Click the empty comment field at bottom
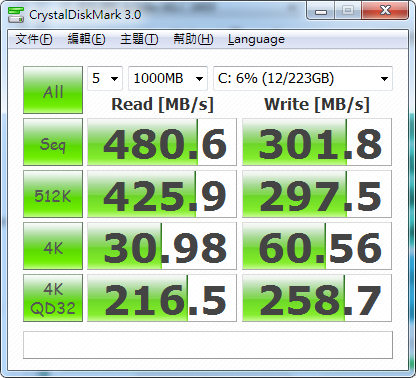Image resolution: width=416 pixels, height=378 pixels. coord(208,345)
